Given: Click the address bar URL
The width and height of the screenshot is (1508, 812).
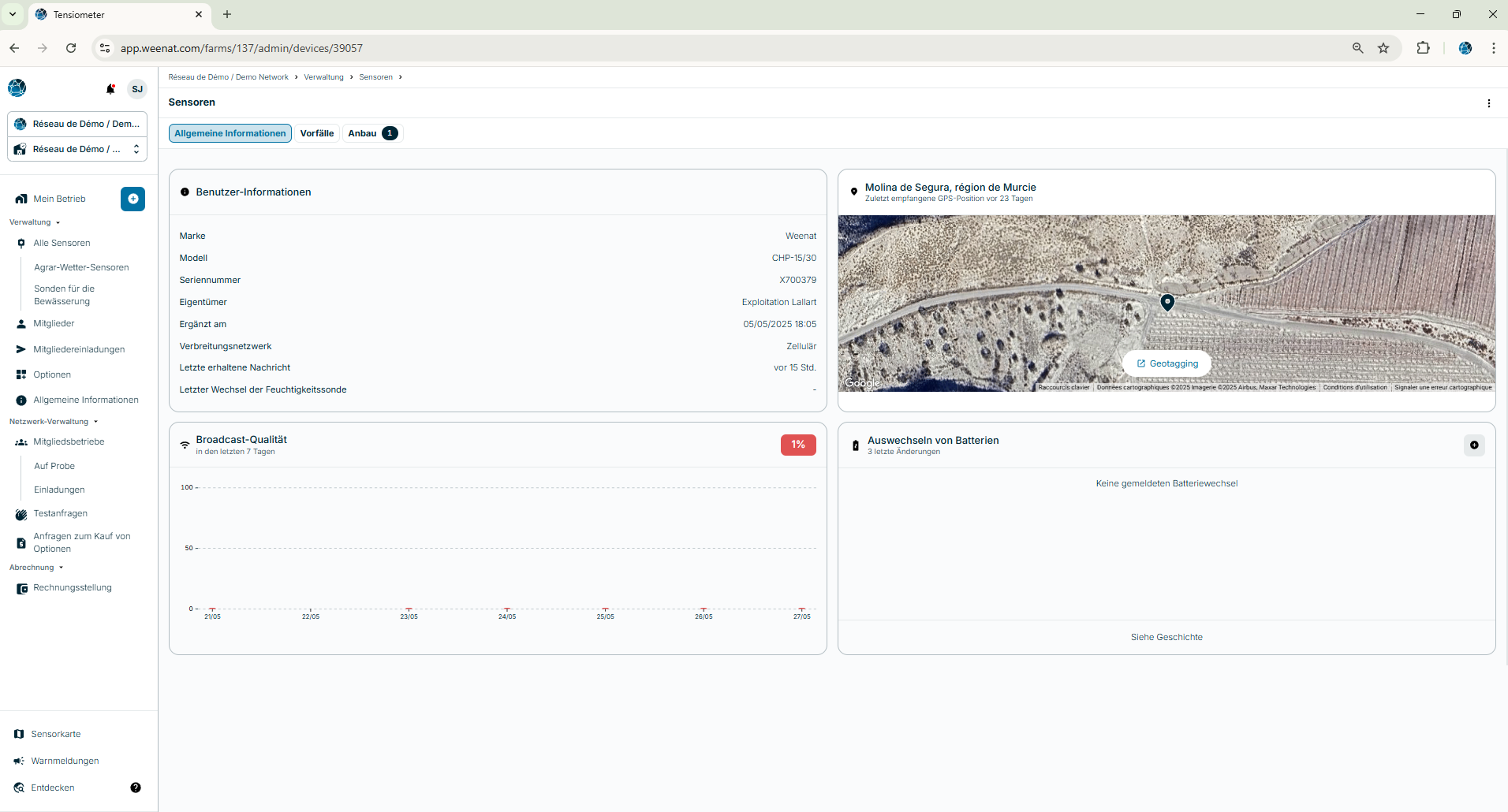Looking at the screenshot, I should point(241,48).
